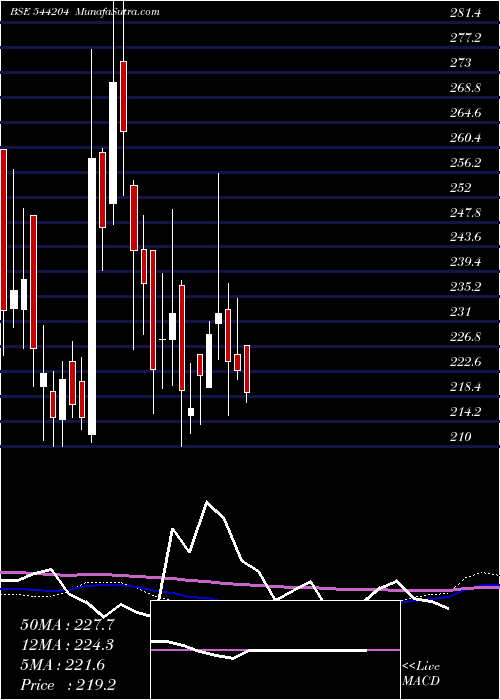
Task: Click the 210 price axis label
Action: (460, 437)
